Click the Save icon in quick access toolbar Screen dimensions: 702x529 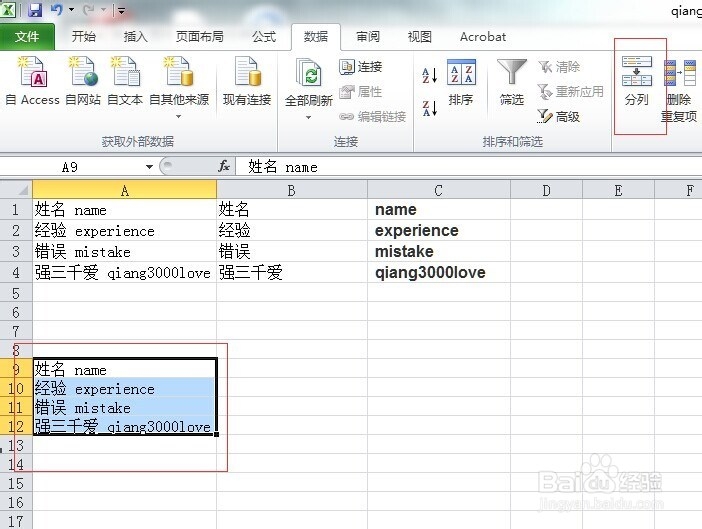(x=35, y=9)
